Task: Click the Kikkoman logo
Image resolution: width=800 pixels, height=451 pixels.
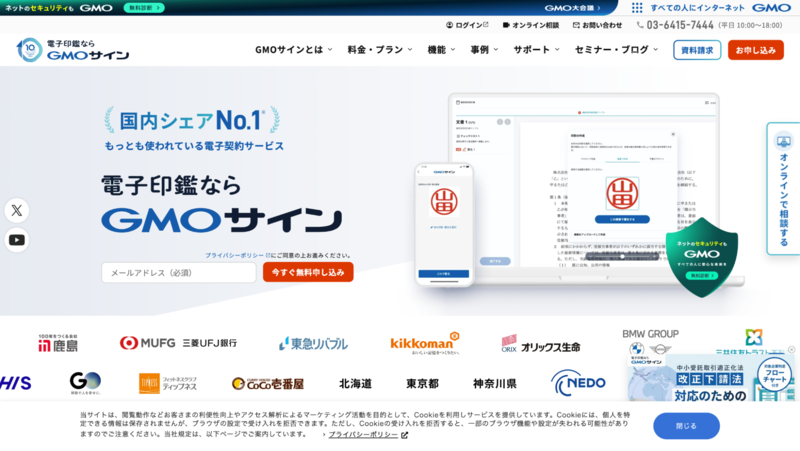Action: coord(424,343)
